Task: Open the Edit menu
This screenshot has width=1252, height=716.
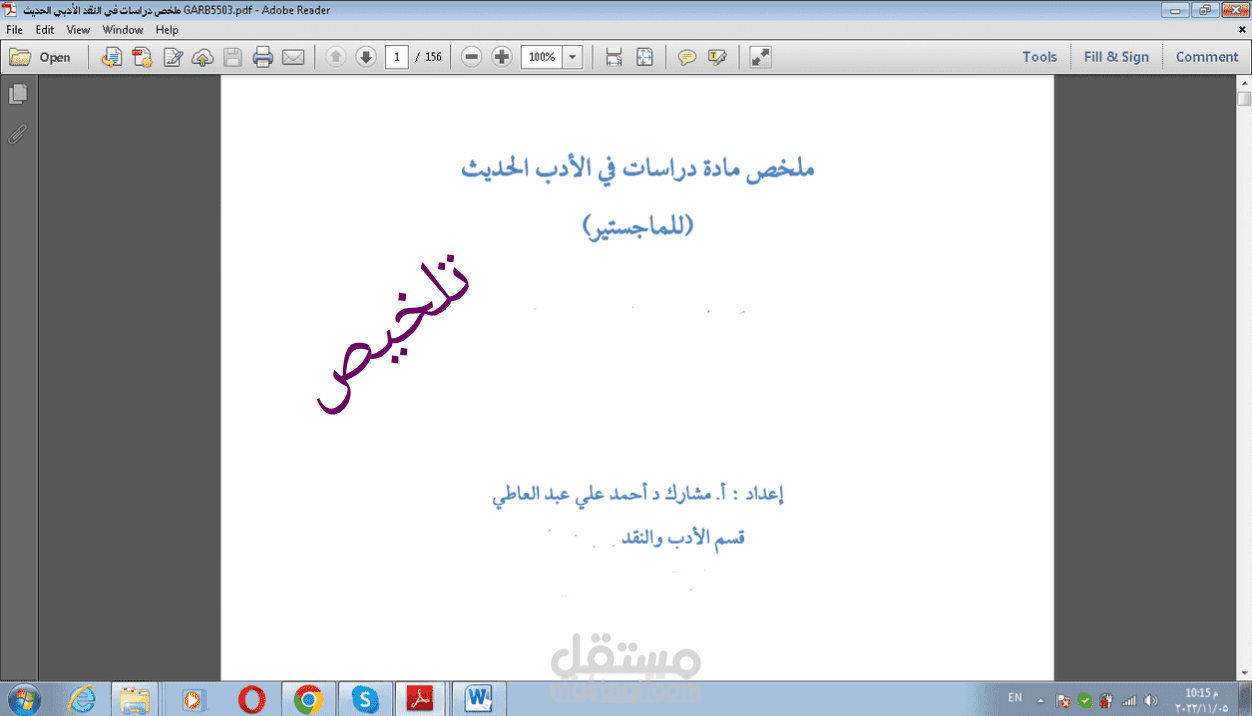Action: pos(45,30)
